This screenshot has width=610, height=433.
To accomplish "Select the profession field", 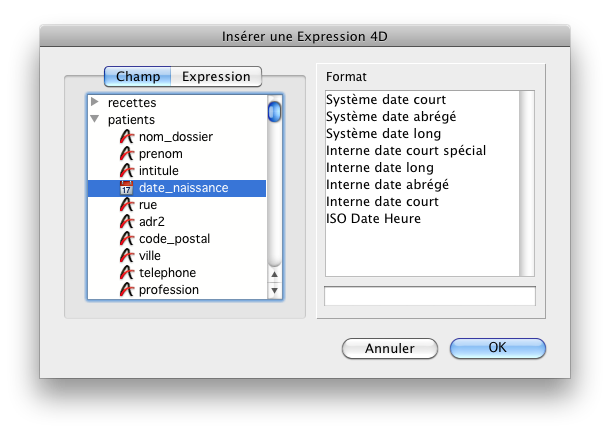I will pyautogui.click(x=177, y=290).
